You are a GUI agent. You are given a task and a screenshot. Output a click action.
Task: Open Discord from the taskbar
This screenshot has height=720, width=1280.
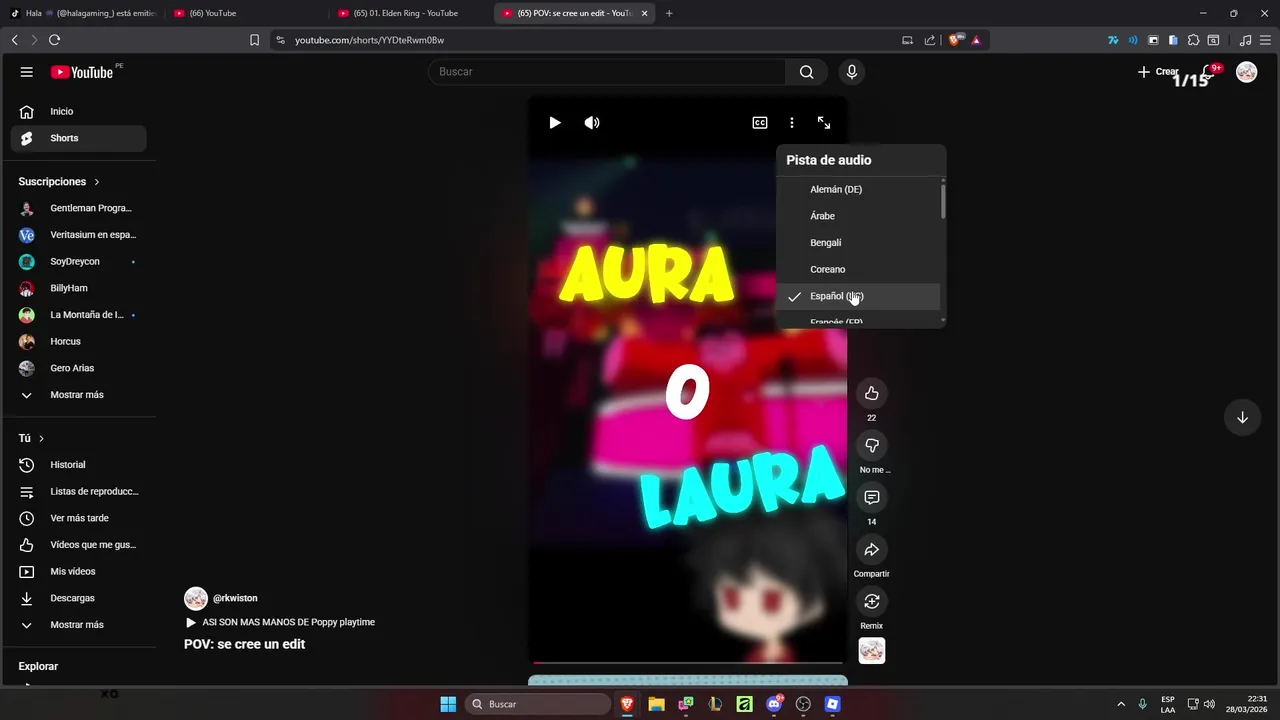click(773, 704)
